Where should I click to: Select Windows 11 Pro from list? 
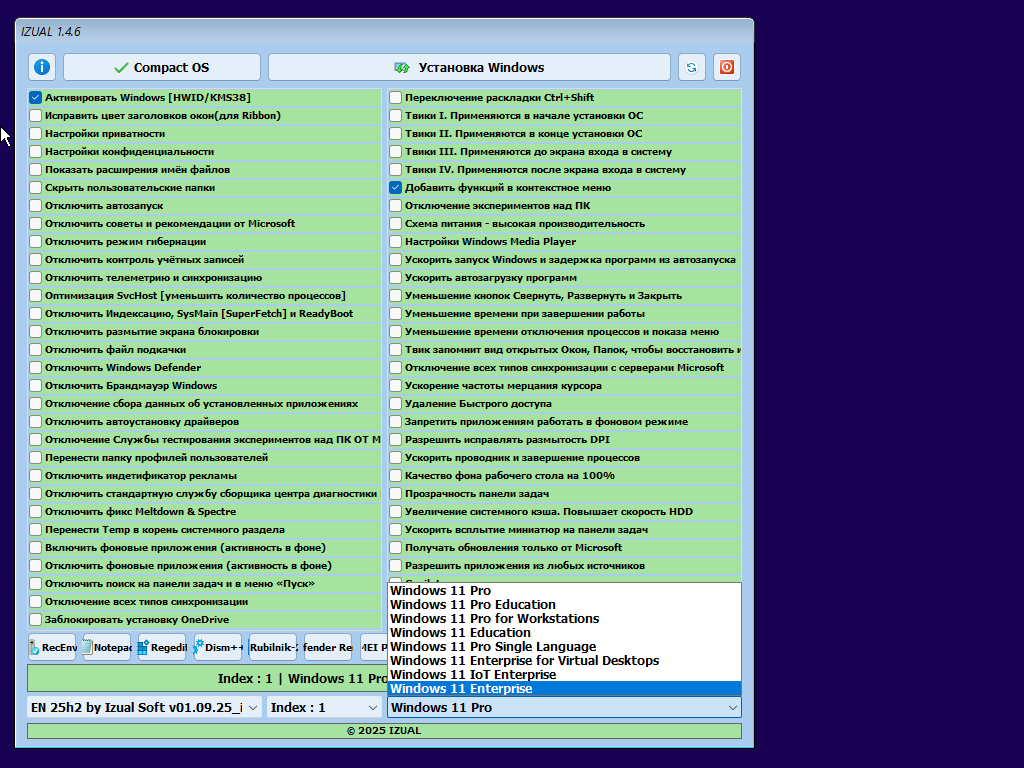(x=564, y=590)
